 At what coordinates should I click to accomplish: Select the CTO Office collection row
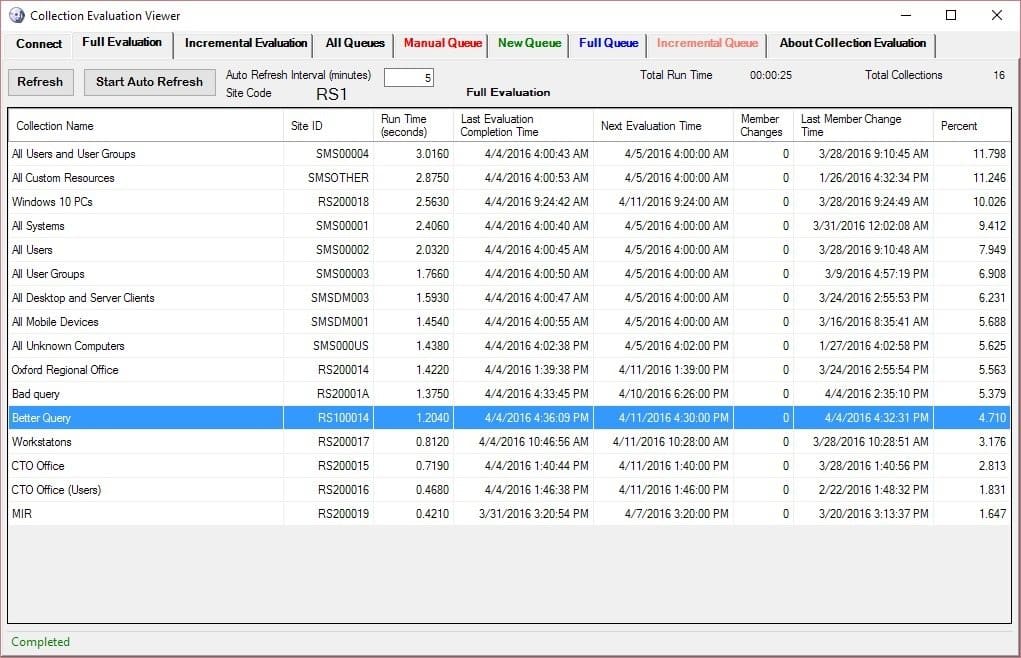coord(509,466)
